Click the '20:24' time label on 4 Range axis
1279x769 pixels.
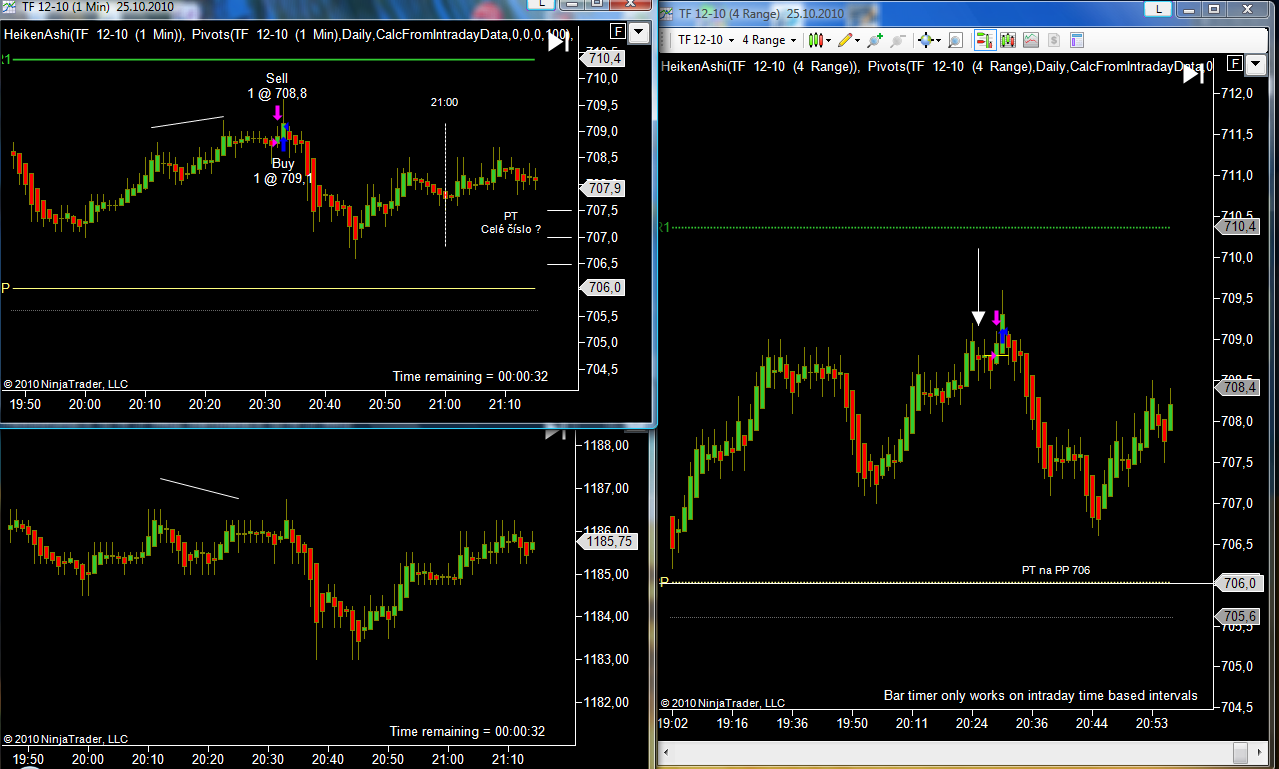point(973,722)
